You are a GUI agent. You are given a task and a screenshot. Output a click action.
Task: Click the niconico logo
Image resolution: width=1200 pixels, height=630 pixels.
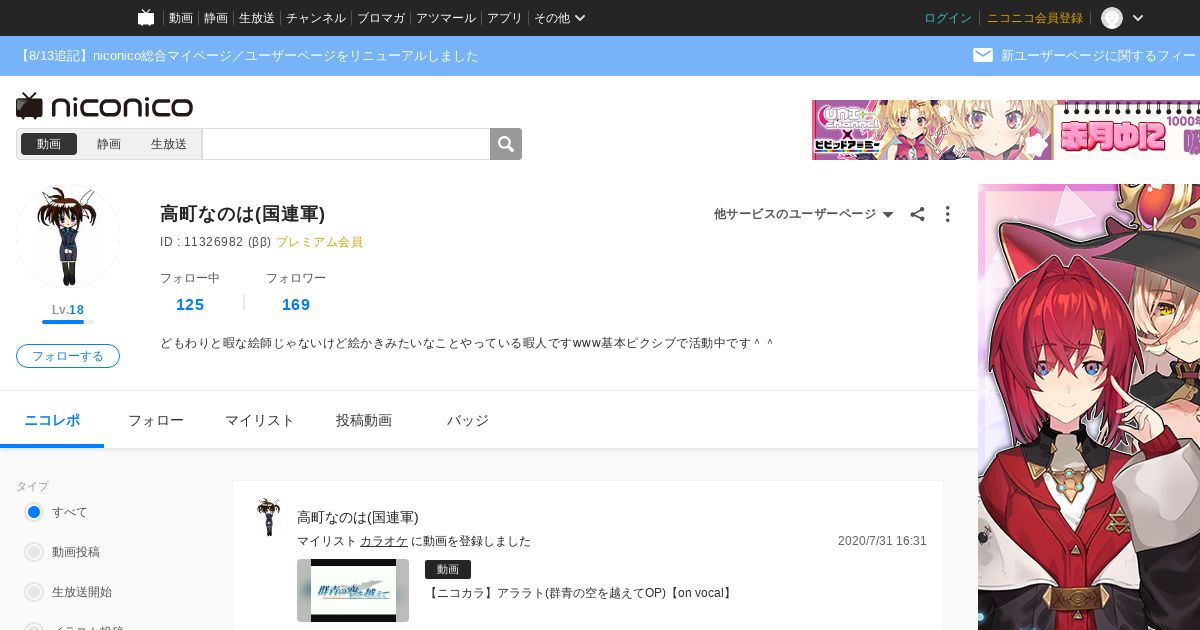pyautogui.click(x=105, y=106)
